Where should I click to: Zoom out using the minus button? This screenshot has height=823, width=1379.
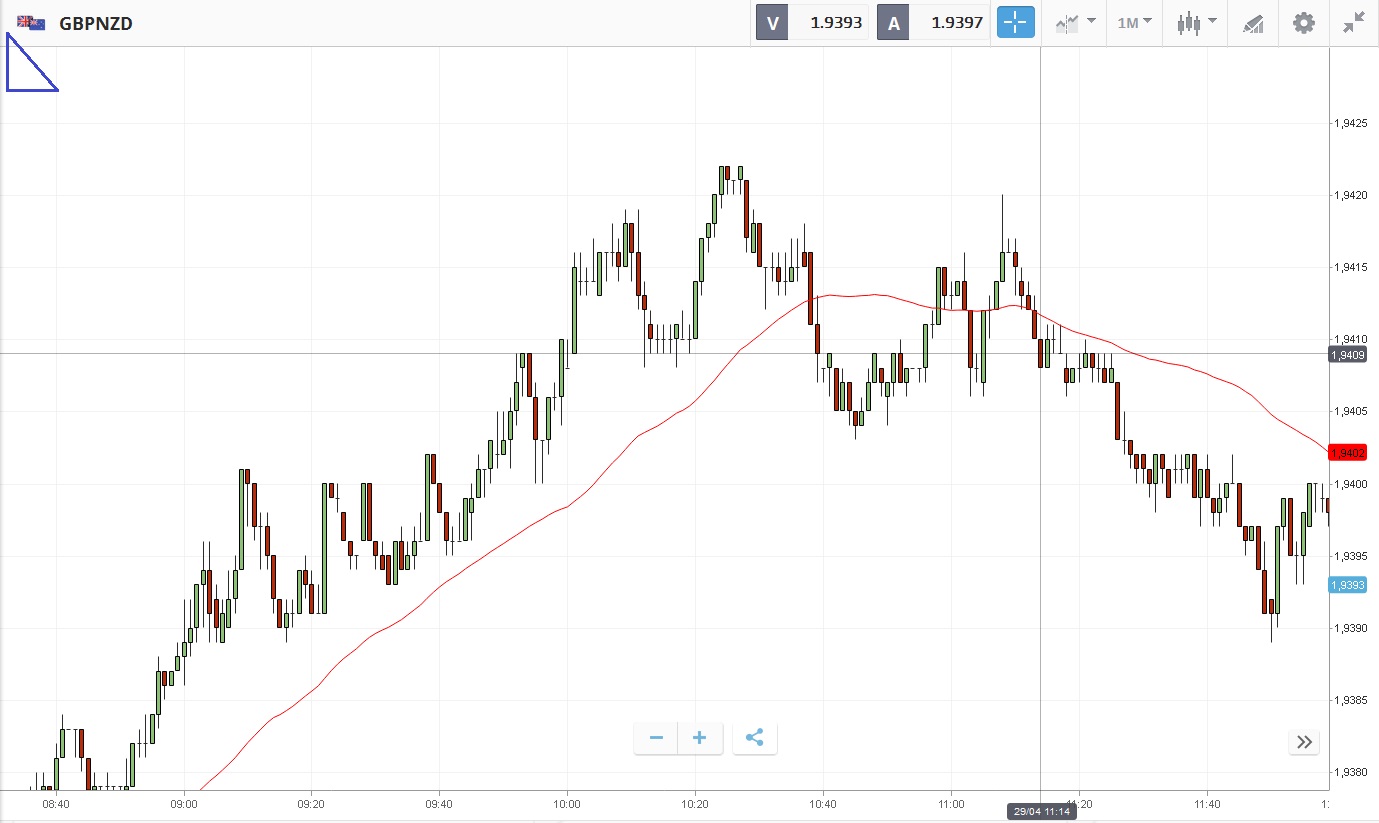click(656, 739)
